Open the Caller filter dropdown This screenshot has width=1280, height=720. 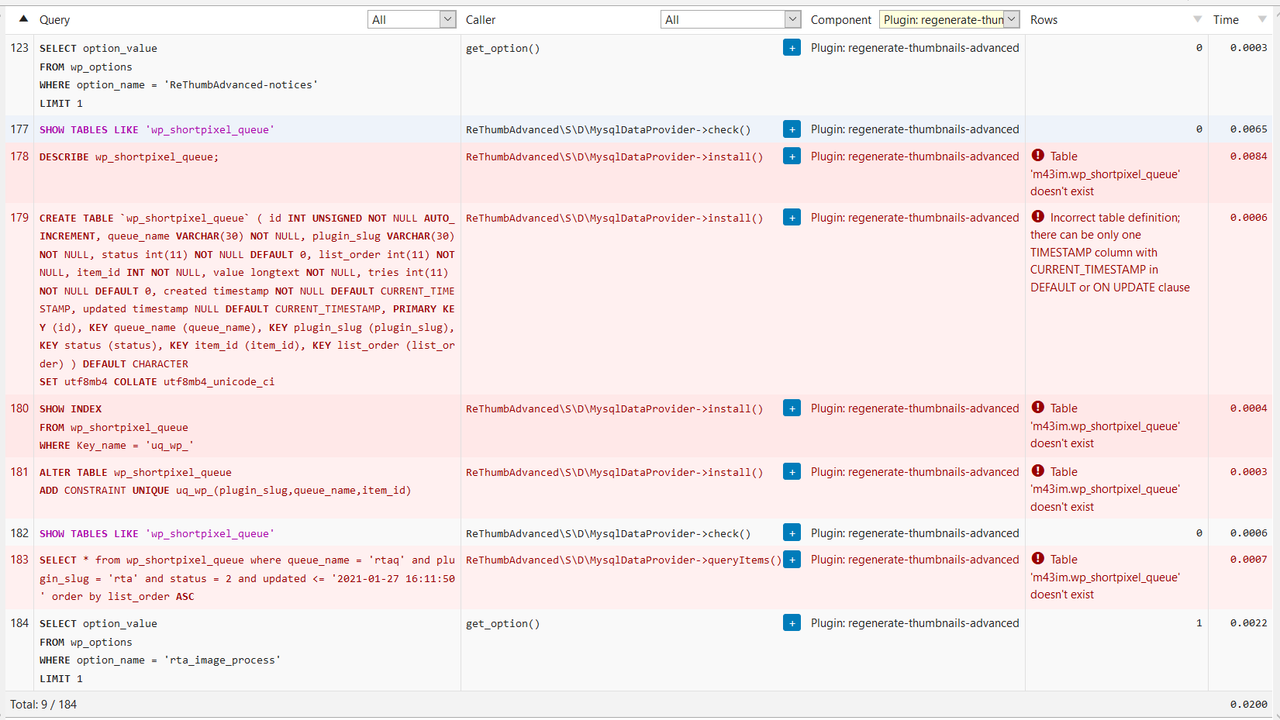pos(731,19)
